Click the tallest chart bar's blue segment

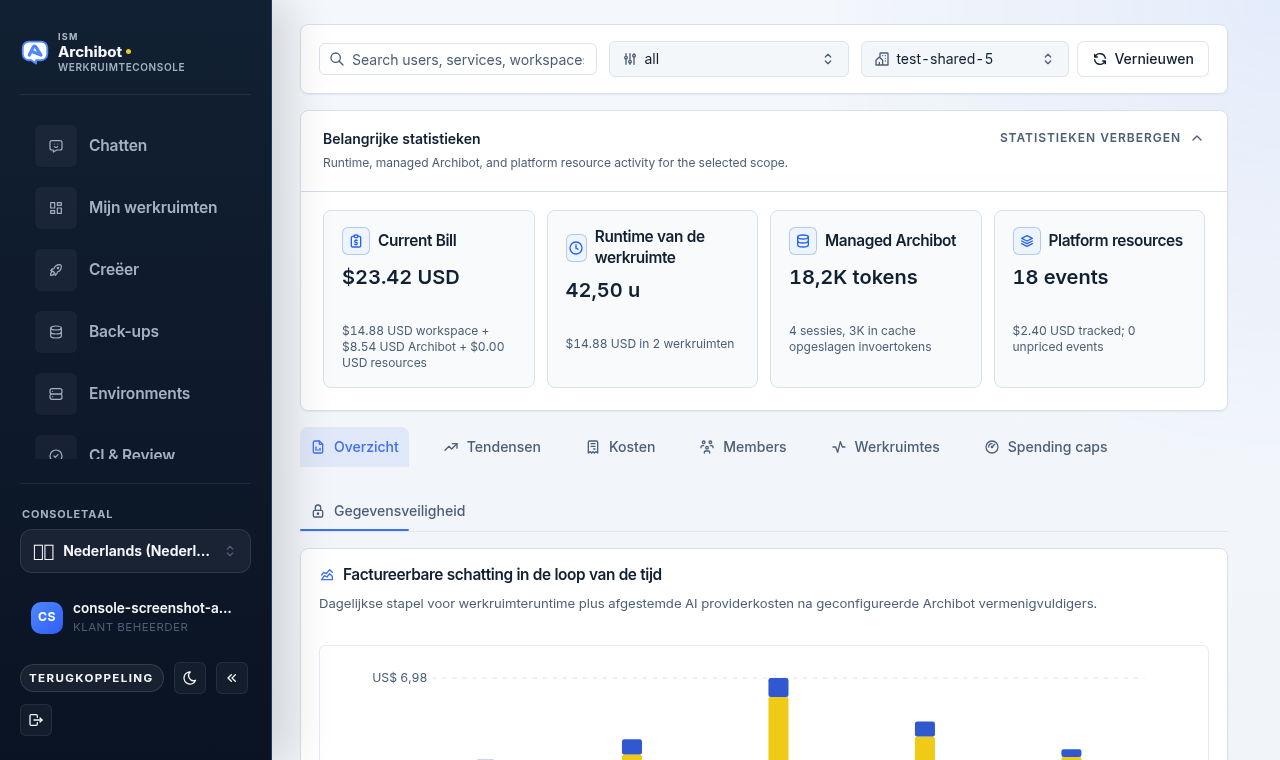778,688
